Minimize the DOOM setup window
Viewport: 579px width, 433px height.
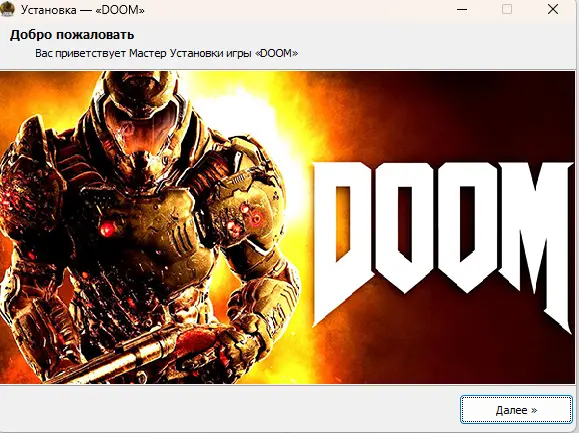pos(462,9)
